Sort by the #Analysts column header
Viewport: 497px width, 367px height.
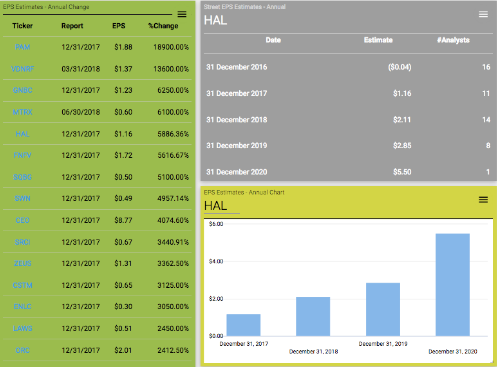453,40
